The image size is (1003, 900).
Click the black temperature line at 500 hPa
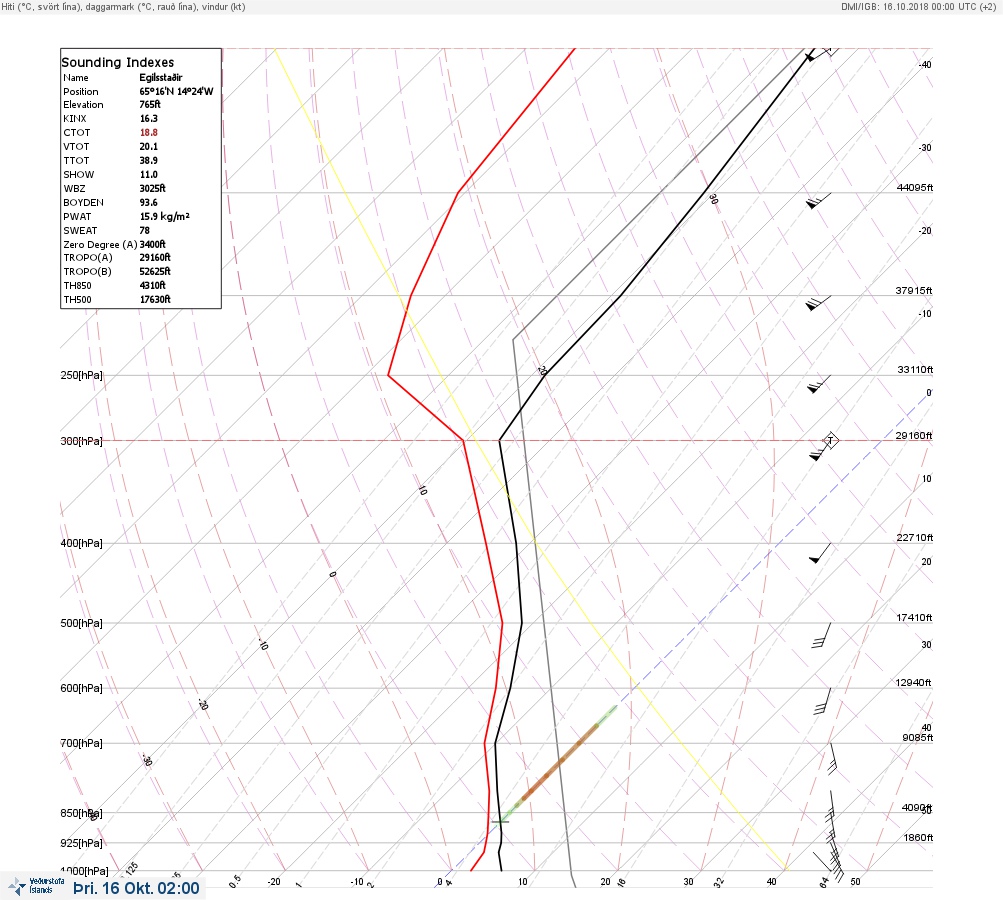(x=521, y=622)
